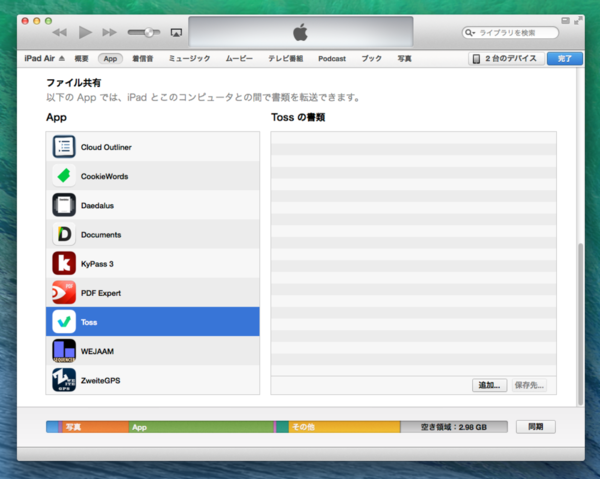Click the search magnifier dropdown icon

point(469,33)
